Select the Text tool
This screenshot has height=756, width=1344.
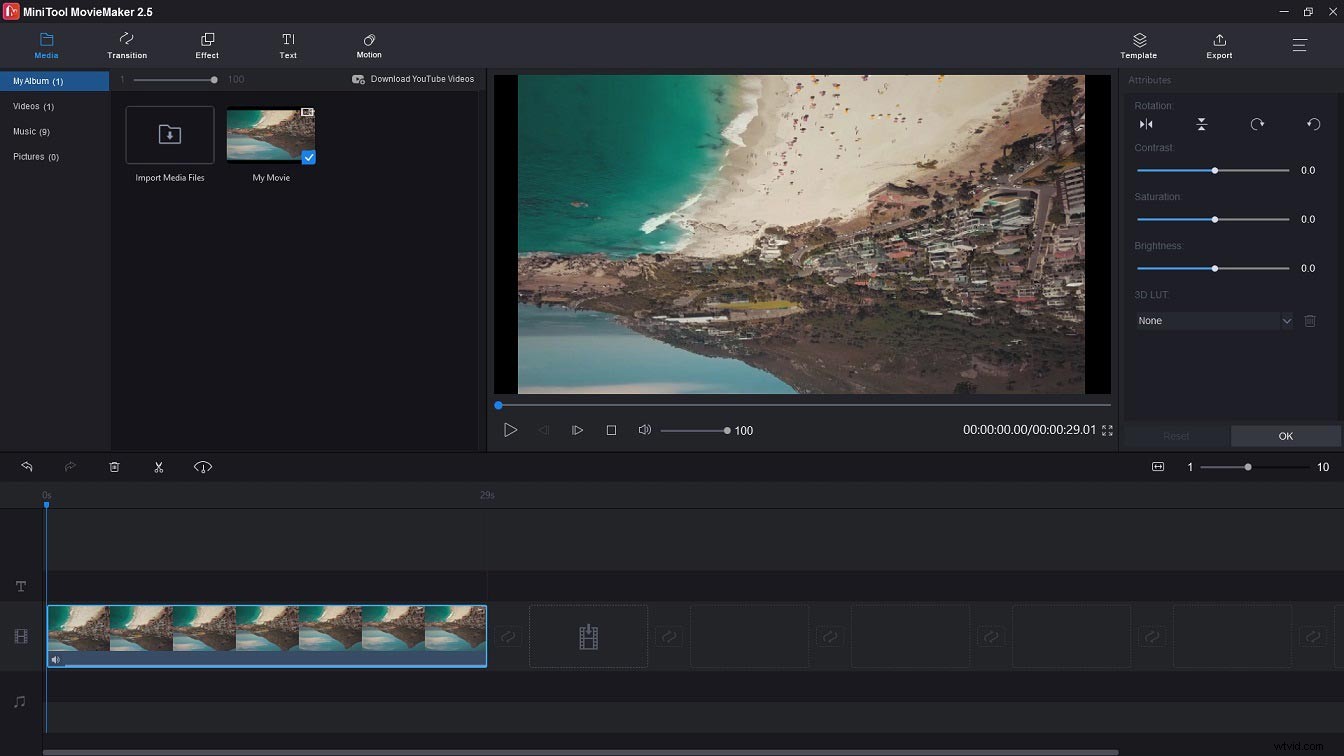click(x=288, y=45)
